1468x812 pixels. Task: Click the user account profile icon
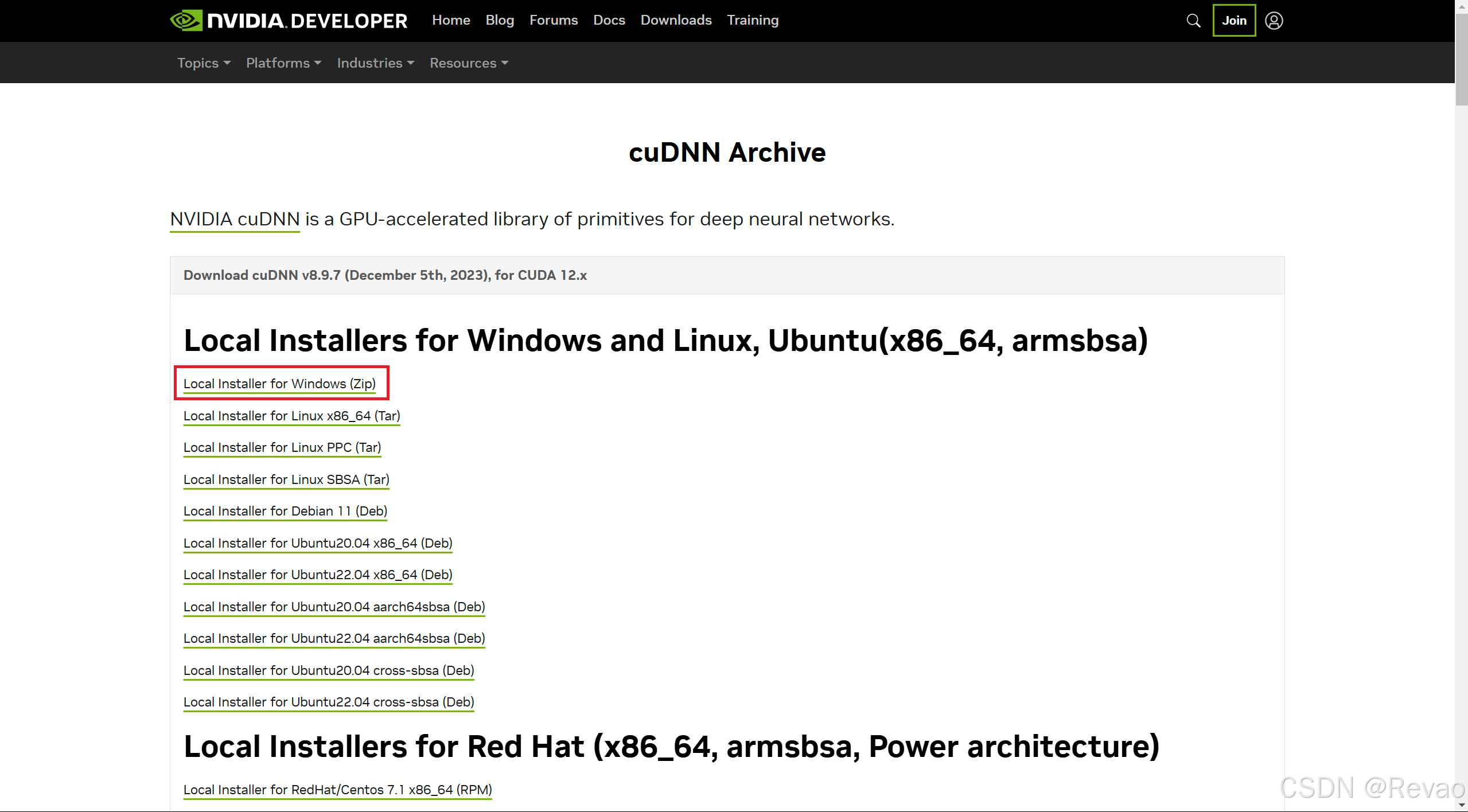[1274, 21]
